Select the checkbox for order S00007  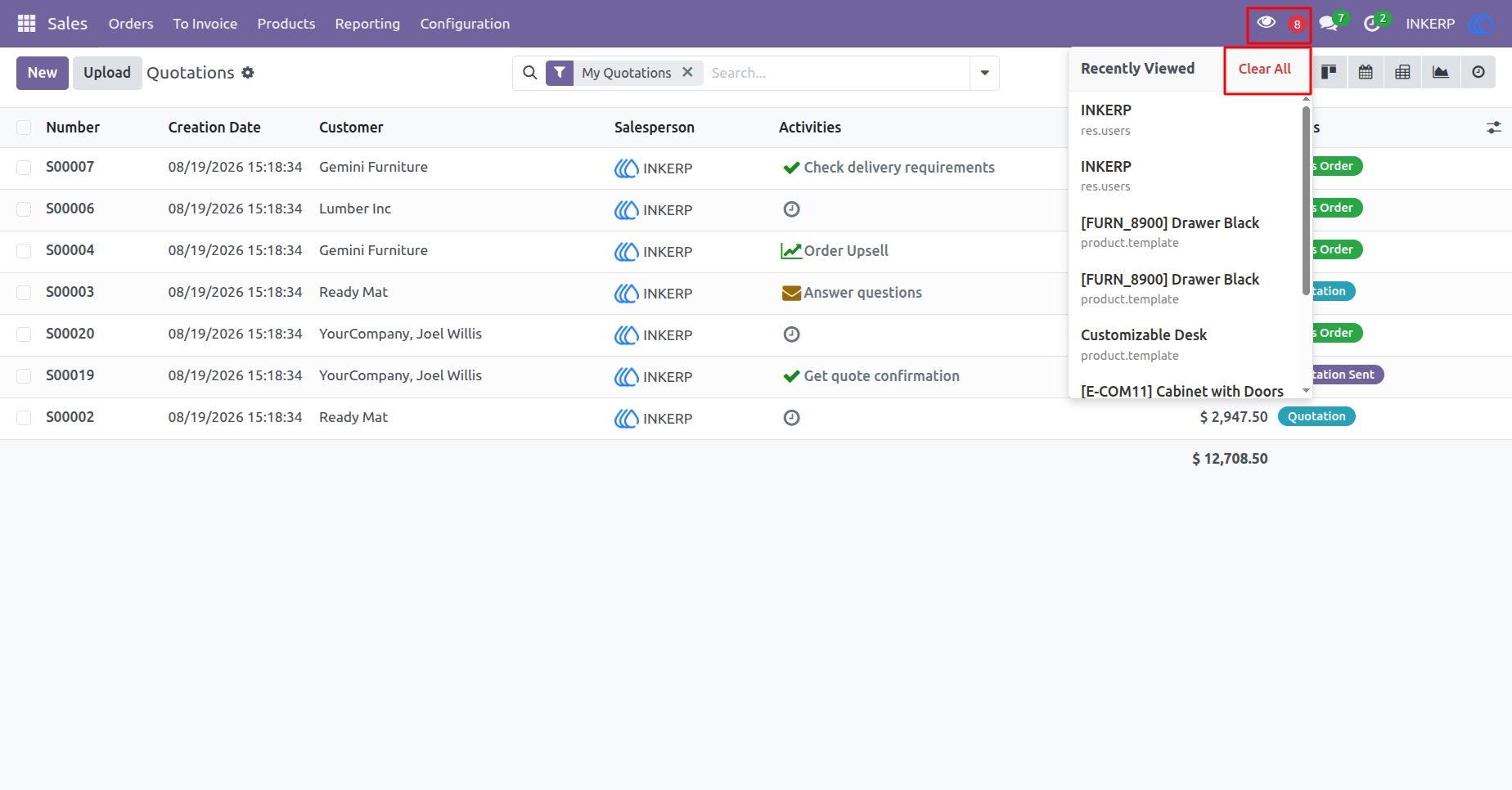coord(24,168)
